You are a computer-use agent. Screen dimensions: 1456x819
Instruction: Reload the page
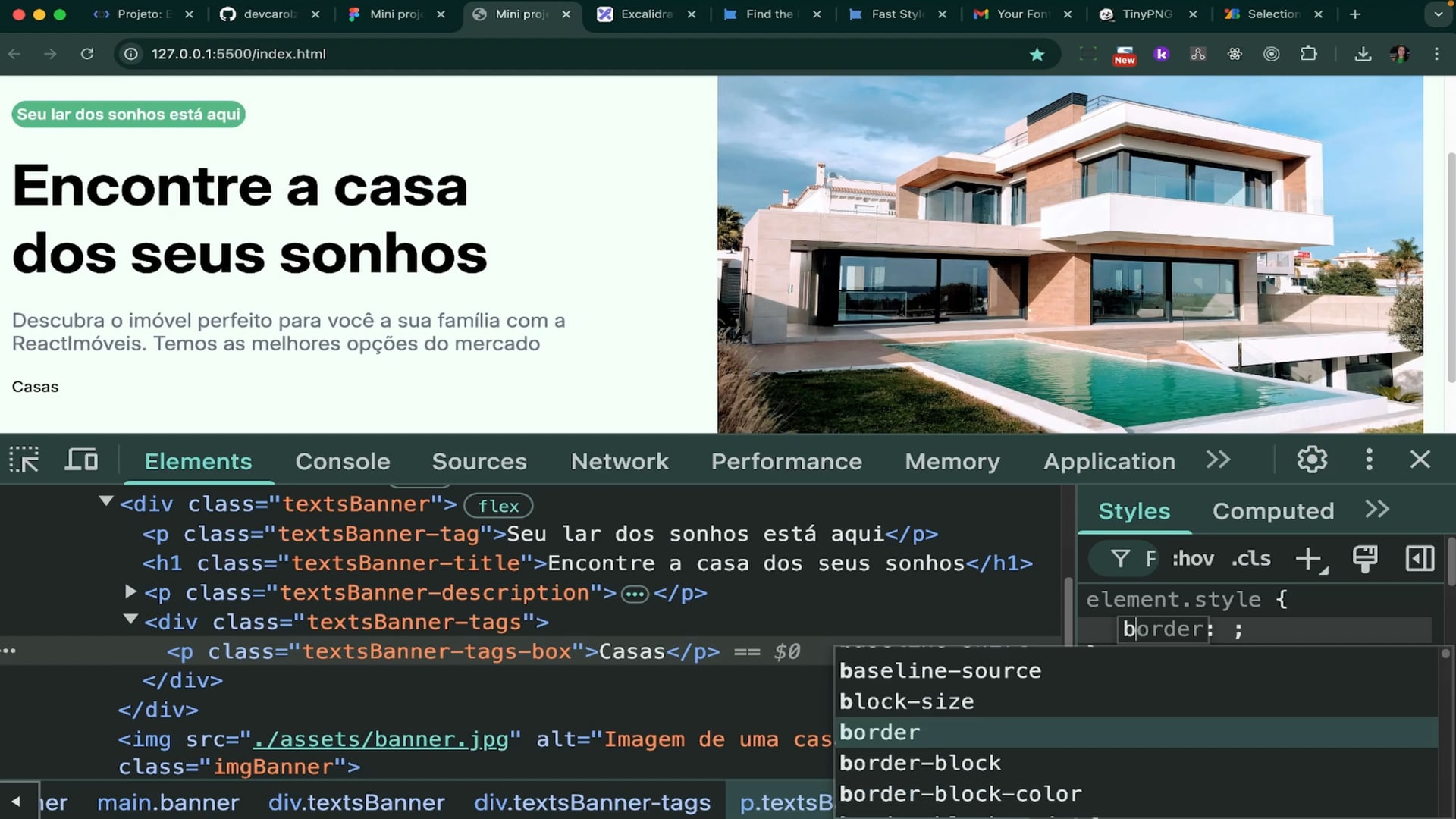(x=87, y=54)
